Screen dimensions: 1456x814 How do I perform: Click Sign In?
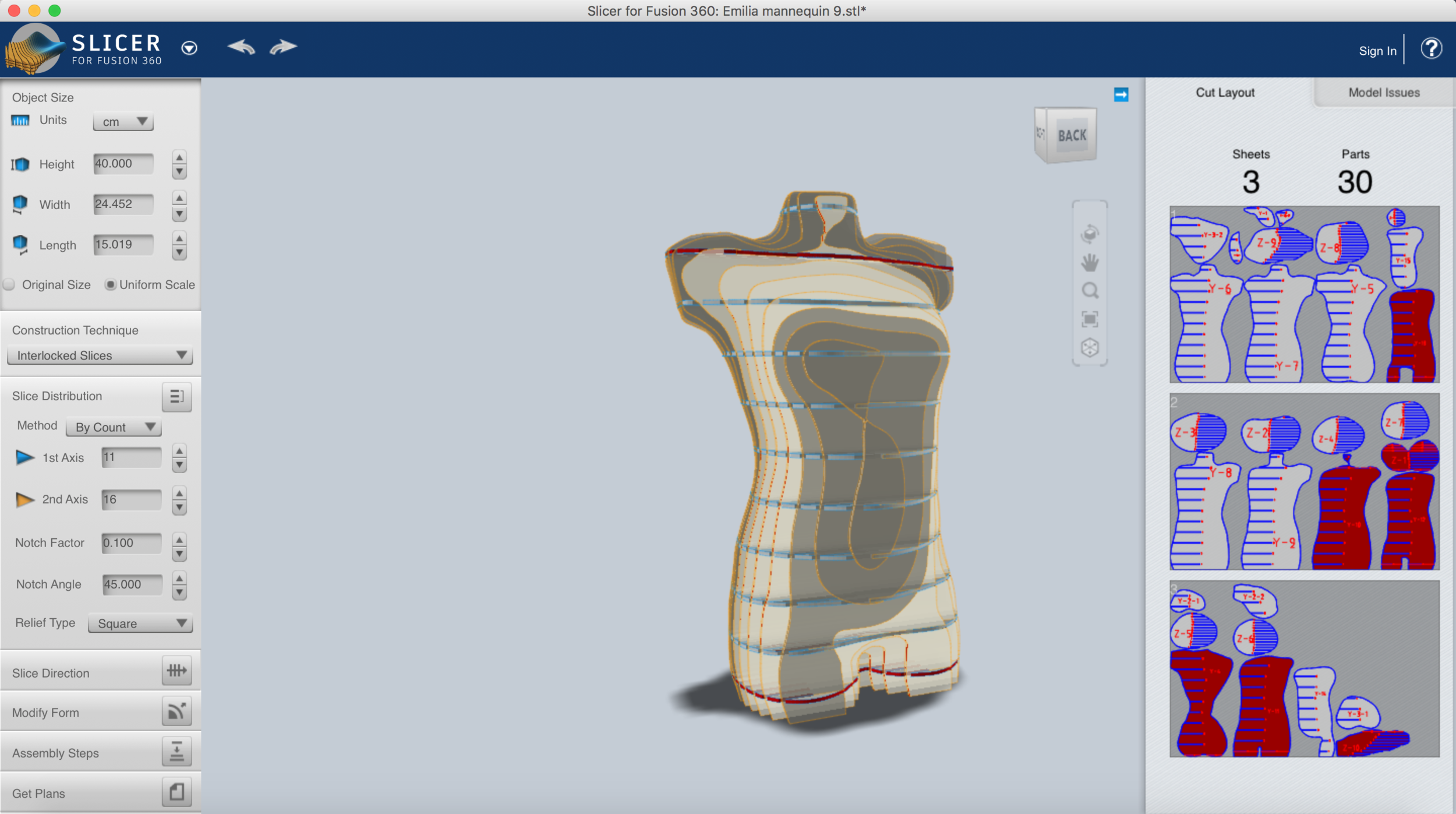[x=1377, y=51]
